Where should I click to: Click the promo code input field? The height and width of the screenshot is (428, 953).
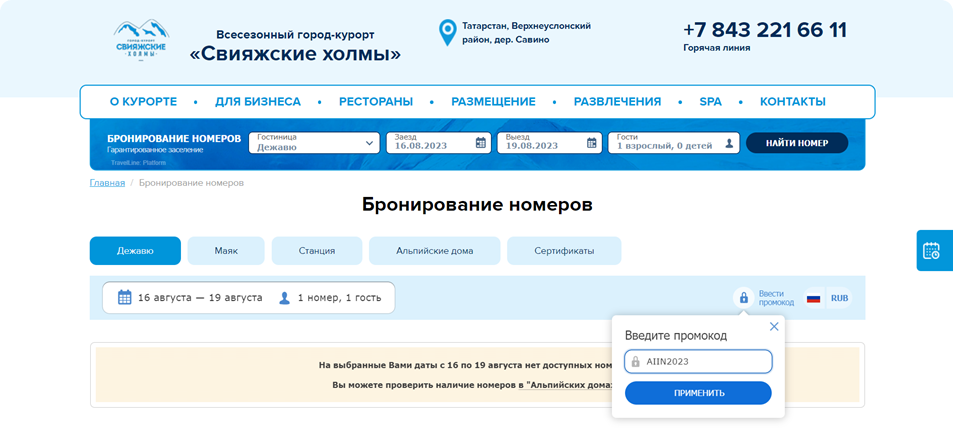[x=698, y=361]
